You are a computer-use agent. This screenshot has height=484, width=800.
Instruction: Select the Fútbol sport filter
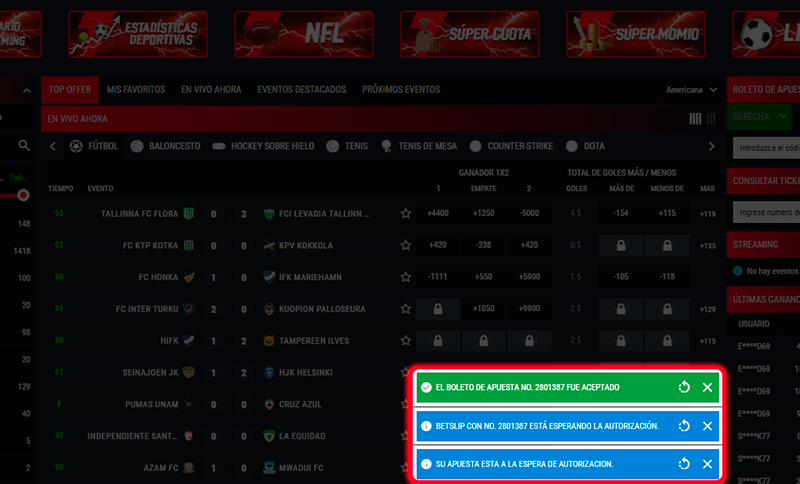tap(94, 146)
